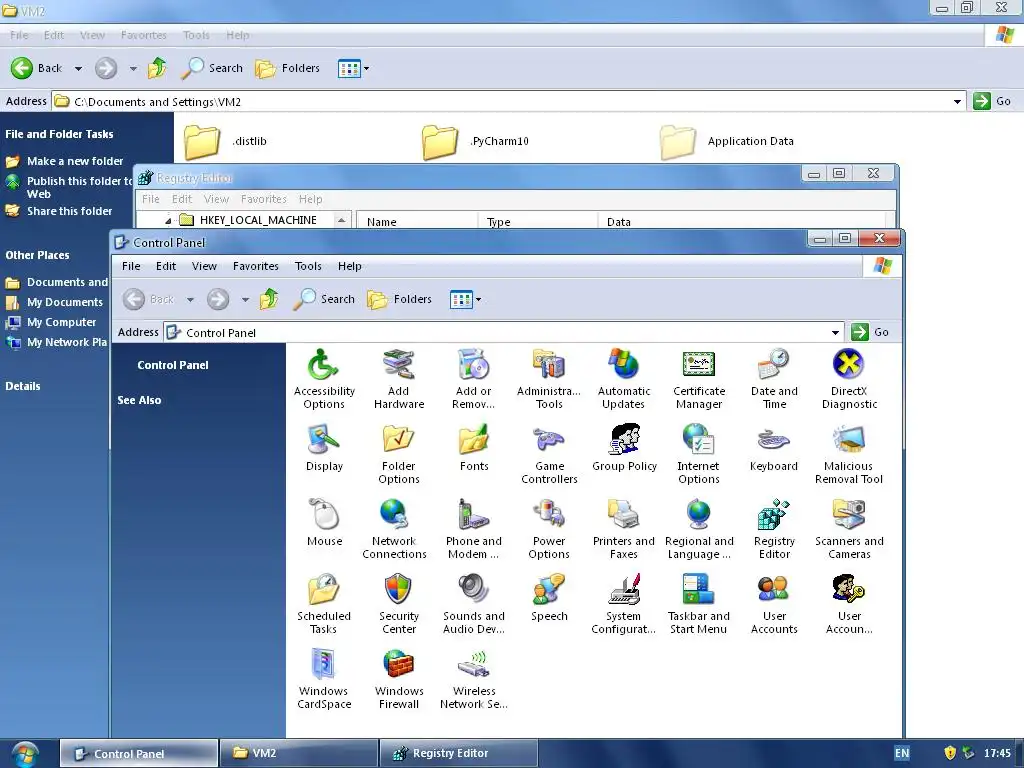Click Go button in VM2 window

point(992,101)
